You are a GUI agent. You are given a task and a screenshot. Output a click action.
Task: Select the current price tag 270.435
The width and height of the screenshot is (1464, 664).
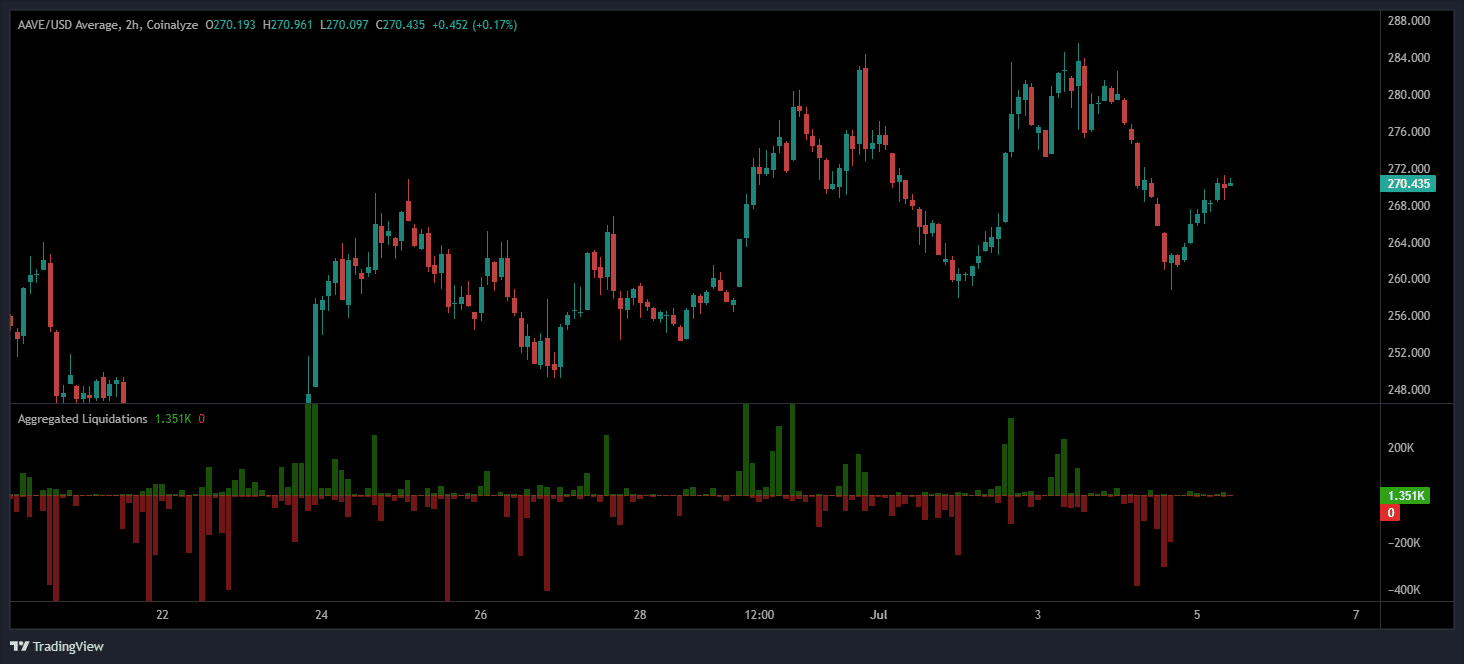[1407, 184]
